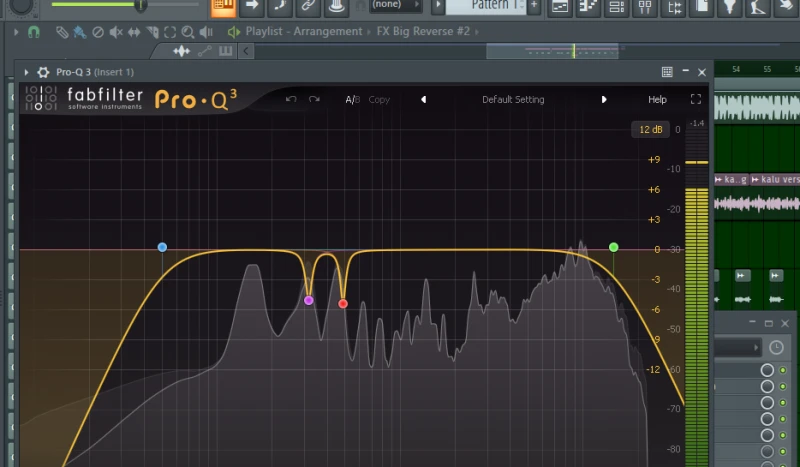This screenshot has height=467, width=800.
Task: Open plugin options gear next to Pro-Q 3 title
Action: (43, 72)
